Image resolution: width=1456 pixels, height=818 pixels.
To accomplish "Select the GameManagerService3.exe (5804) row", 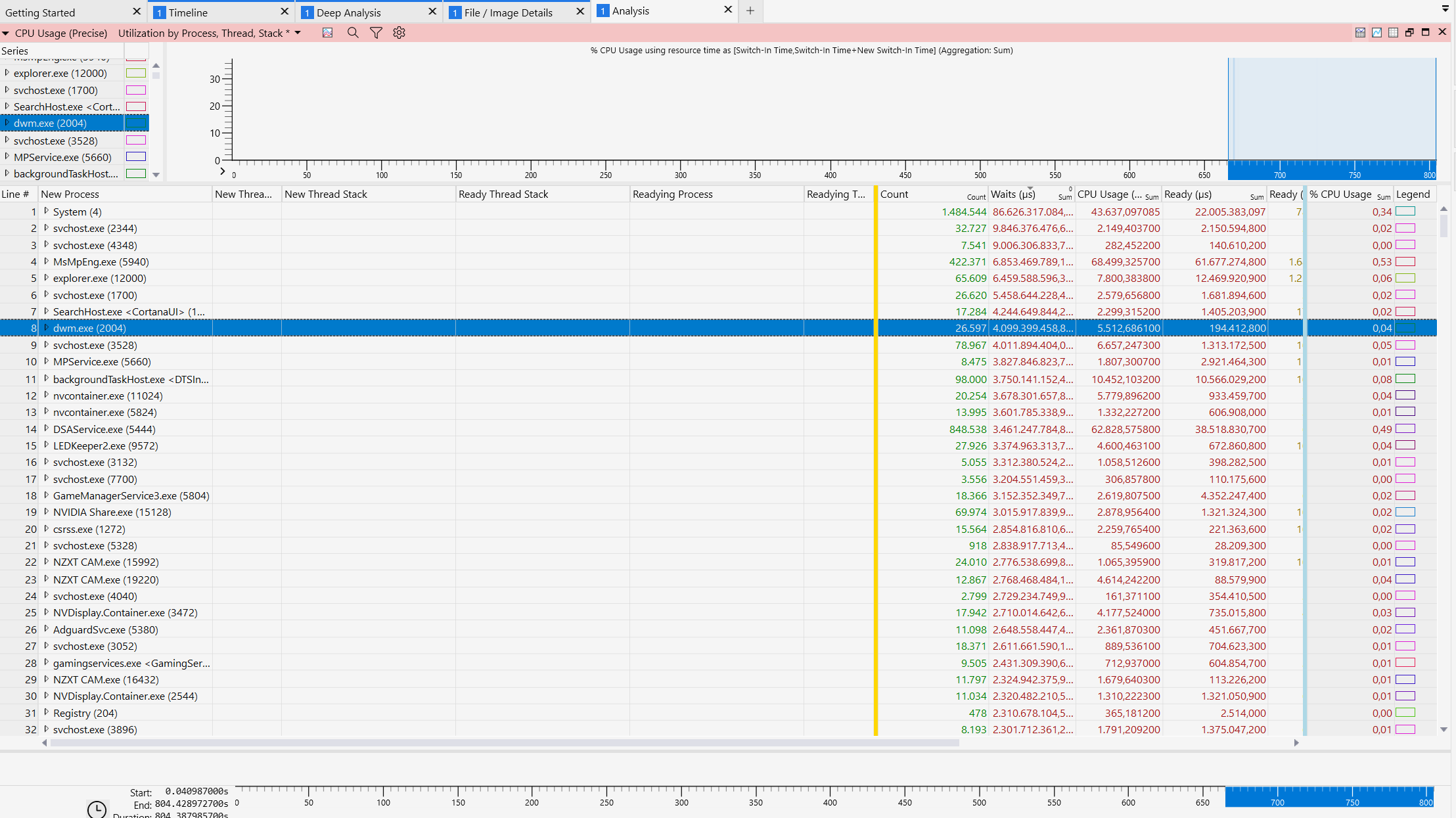I will click(x=718, y=495).
